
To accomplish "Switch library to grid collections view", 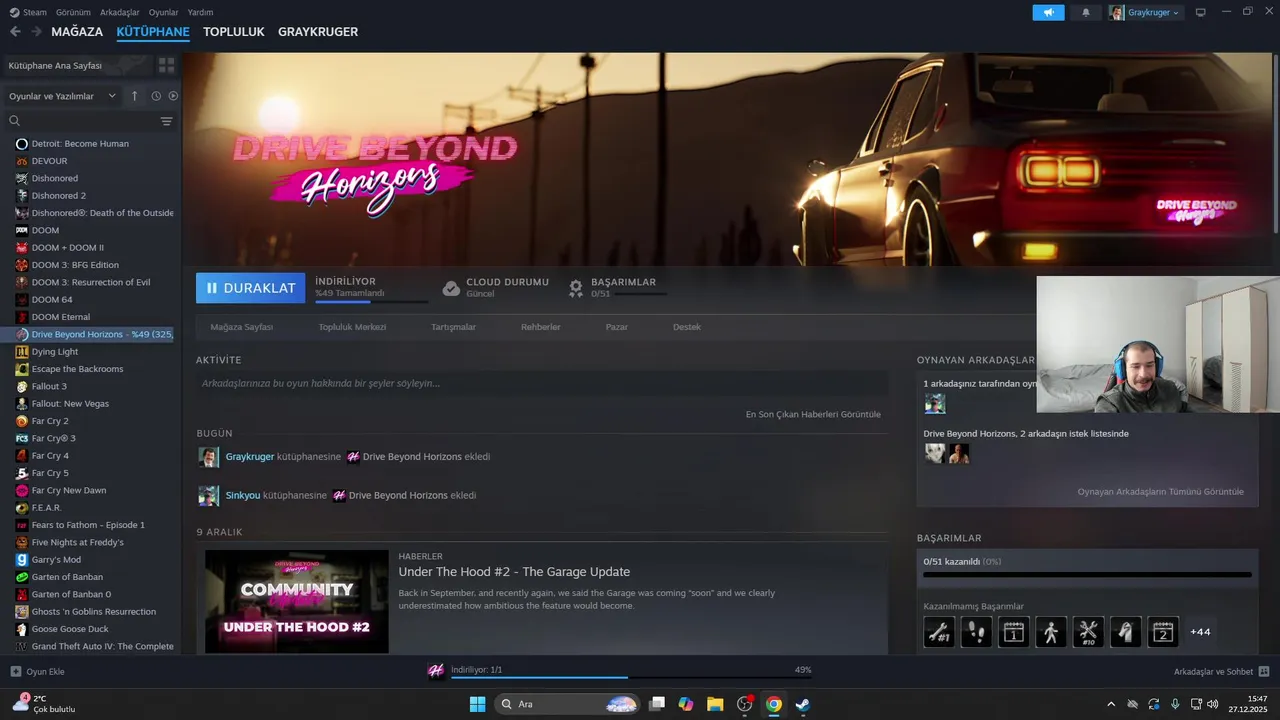I will (166, 65).
